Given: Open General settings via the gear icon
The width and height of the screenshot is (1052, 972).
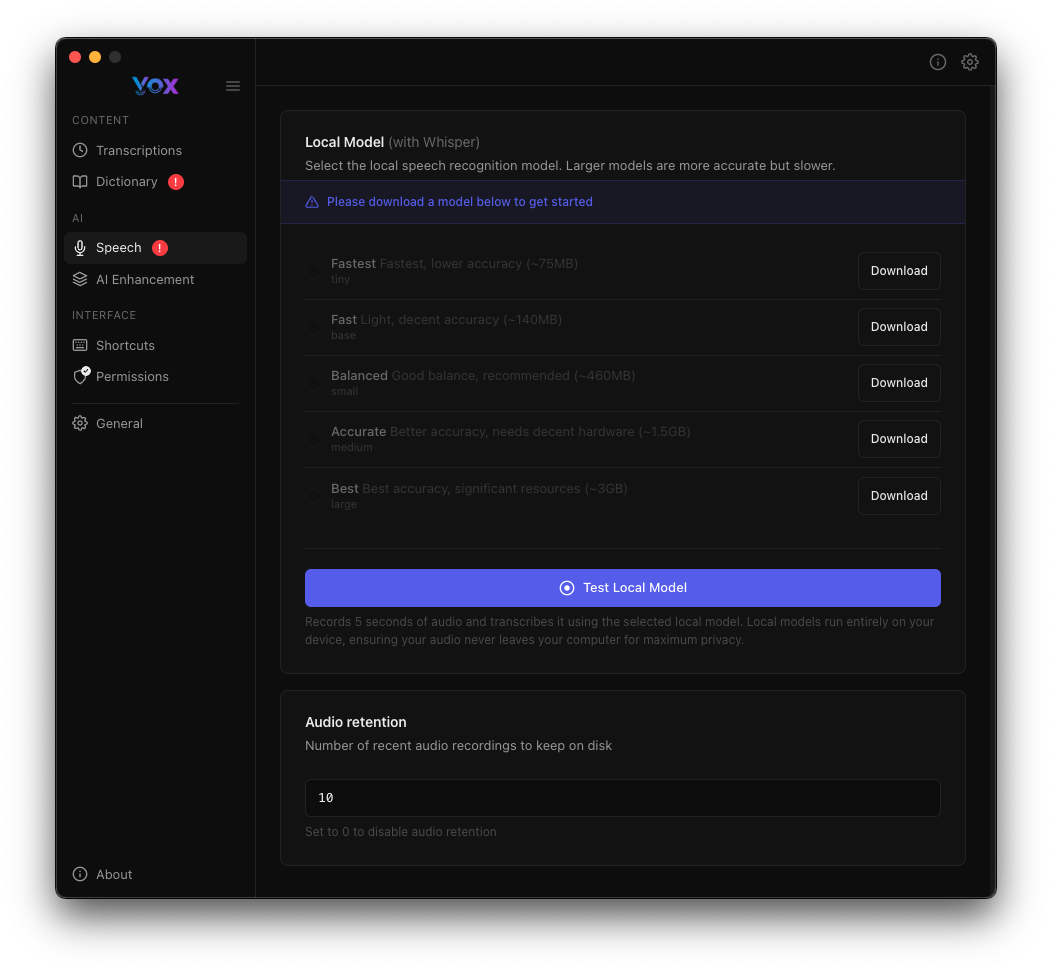Looking at the screenshot, I should click(x=80, y=423).
